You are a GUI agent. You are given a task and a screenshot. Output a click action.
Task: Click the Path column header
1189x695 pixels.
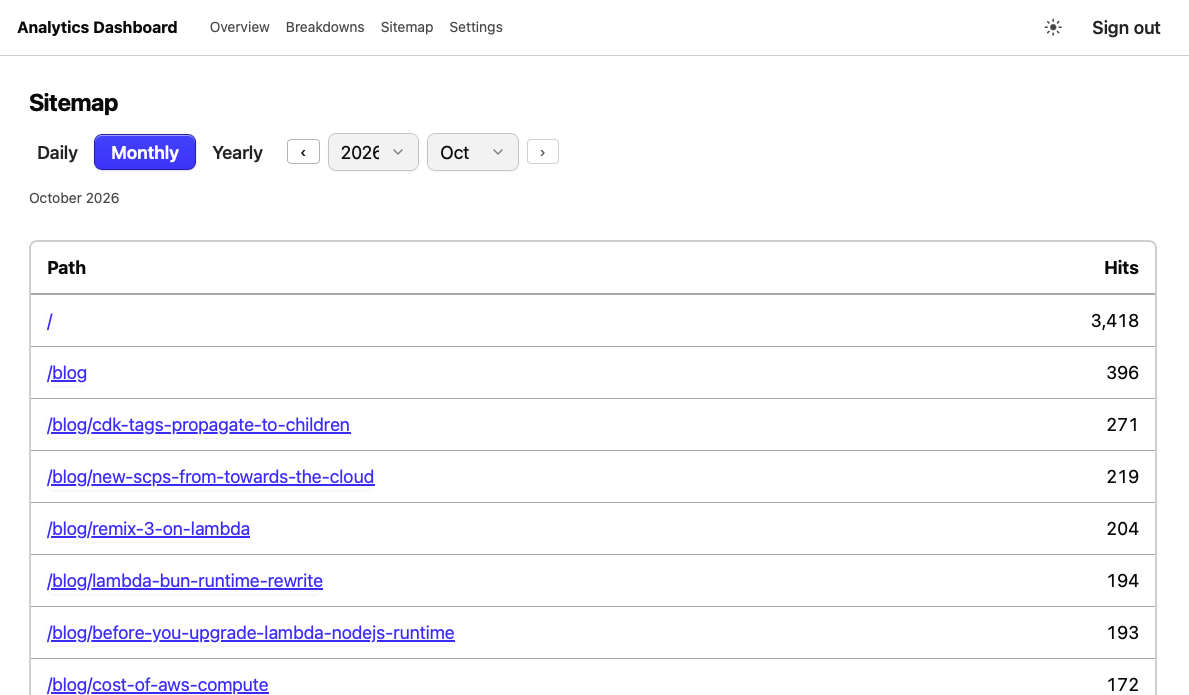[67, 268]
